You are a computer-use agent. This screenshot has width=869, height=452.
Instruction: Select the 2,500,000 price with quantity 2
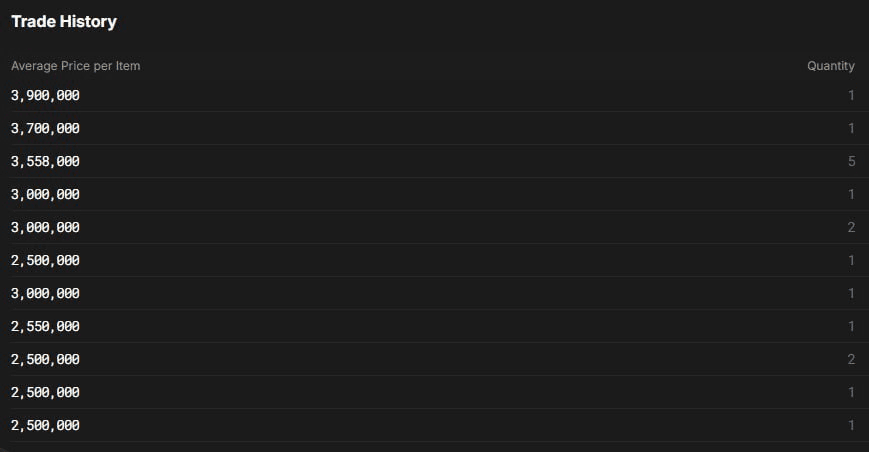(45, 359)
